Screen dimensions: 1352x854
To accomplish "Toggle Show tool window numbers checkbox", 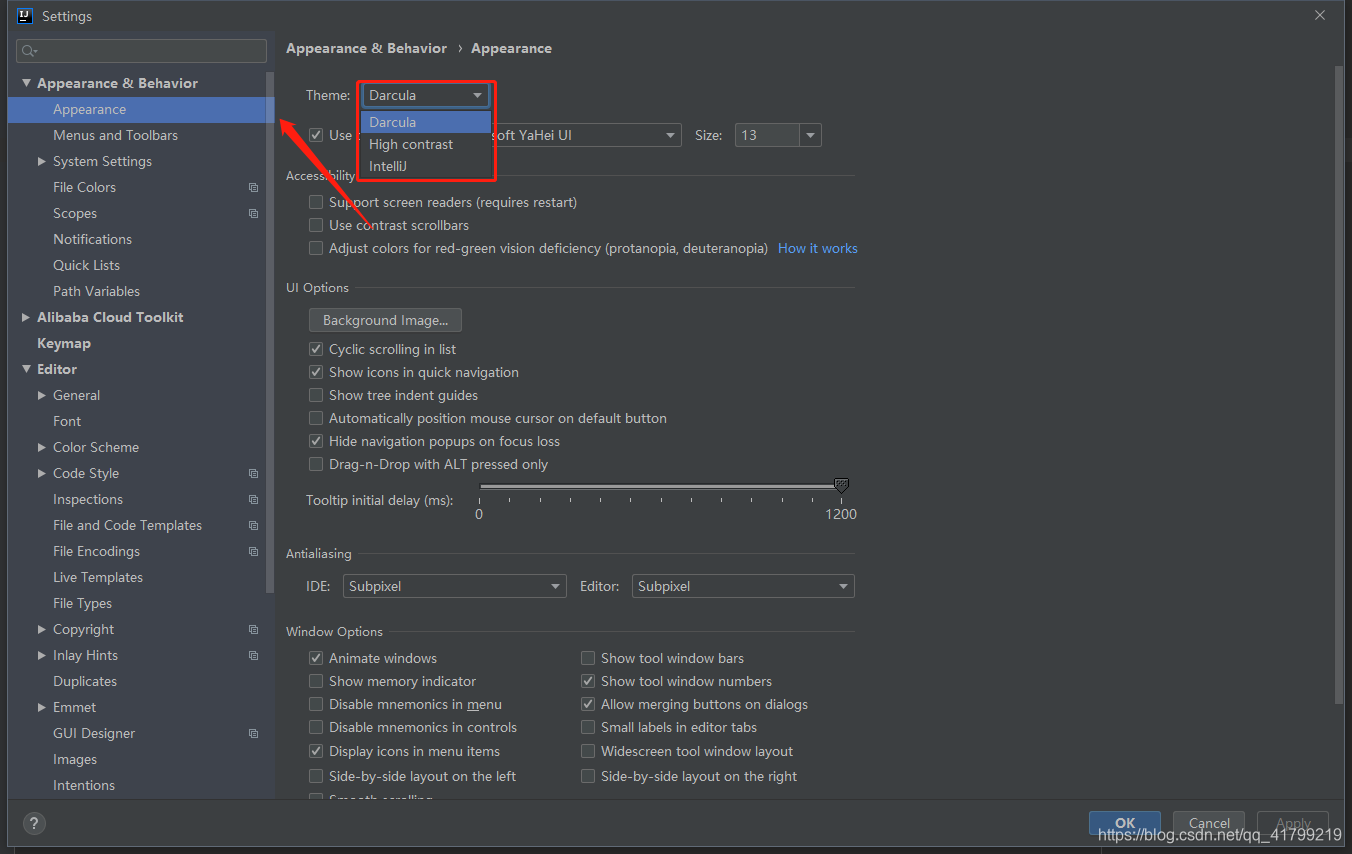I will coord(588,681).
